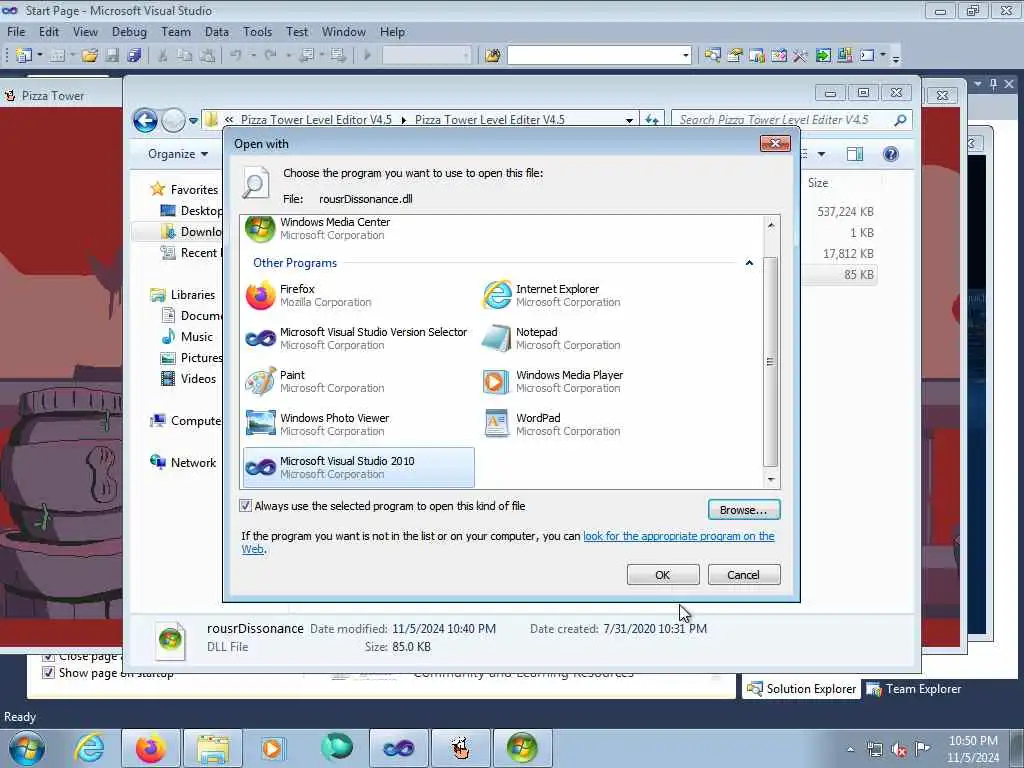
Task: Choose Paint from the program list
Action: pyautogui.click(x=358, y=381)
